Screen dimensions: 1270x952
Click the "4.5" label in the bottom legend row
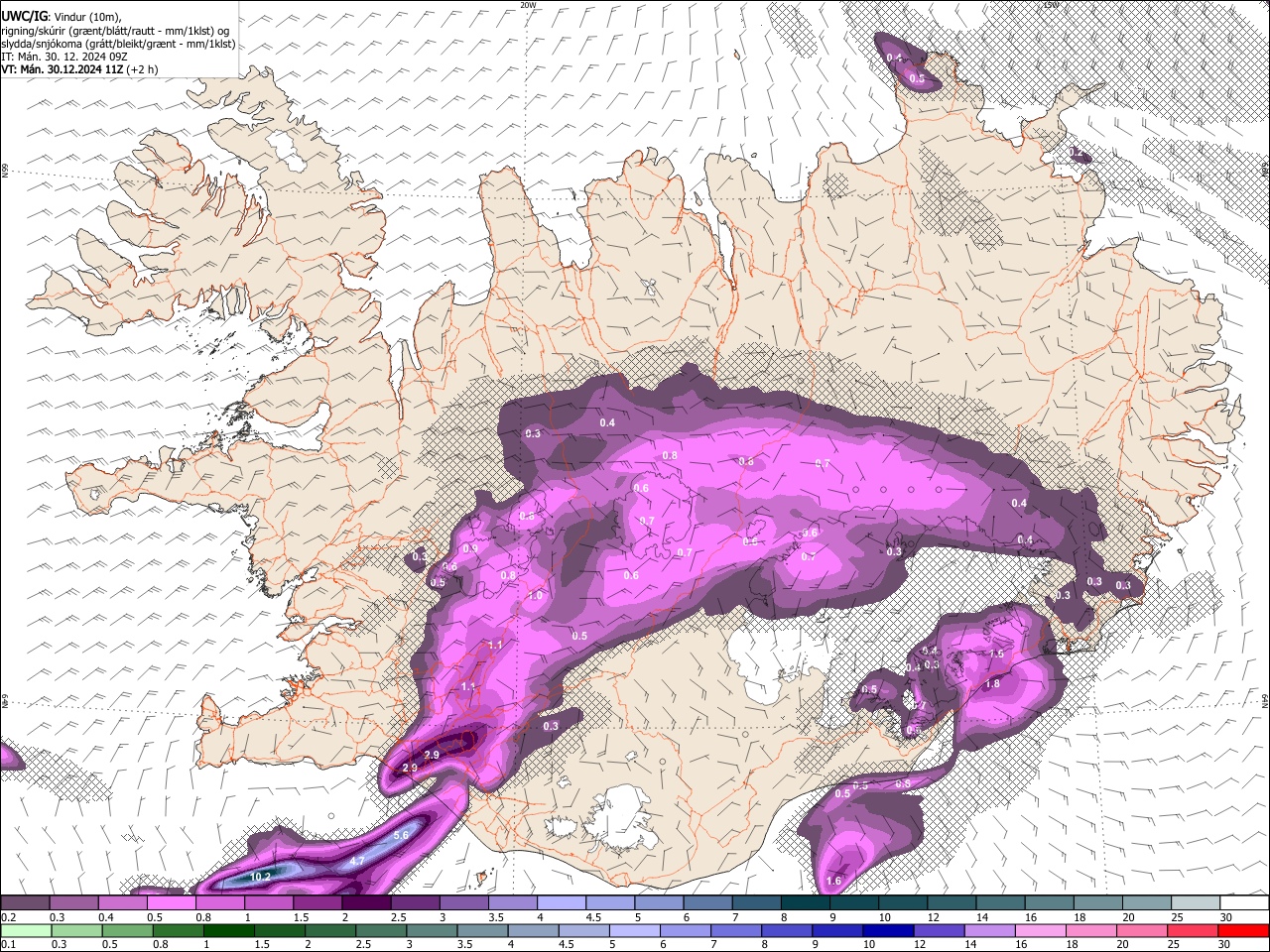tap(567, 944)
